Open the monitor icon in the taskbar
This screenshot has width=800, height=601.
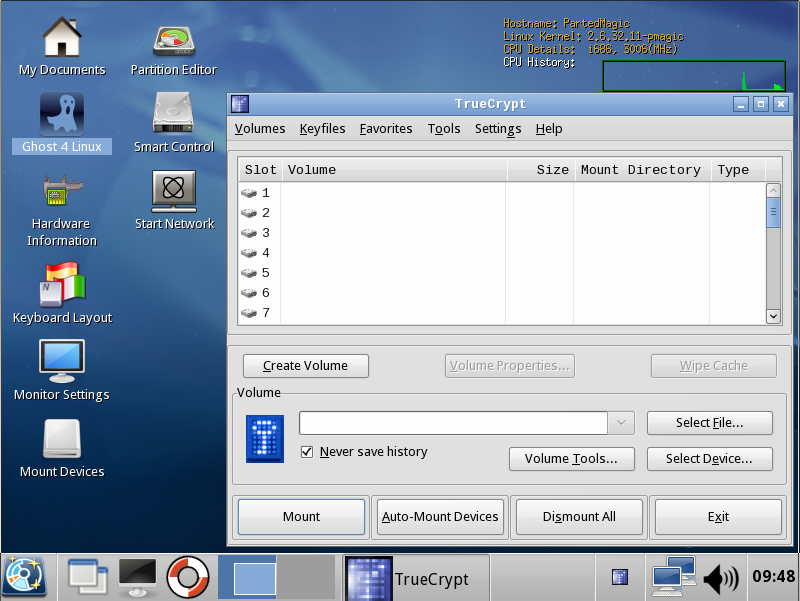(137, 577)
